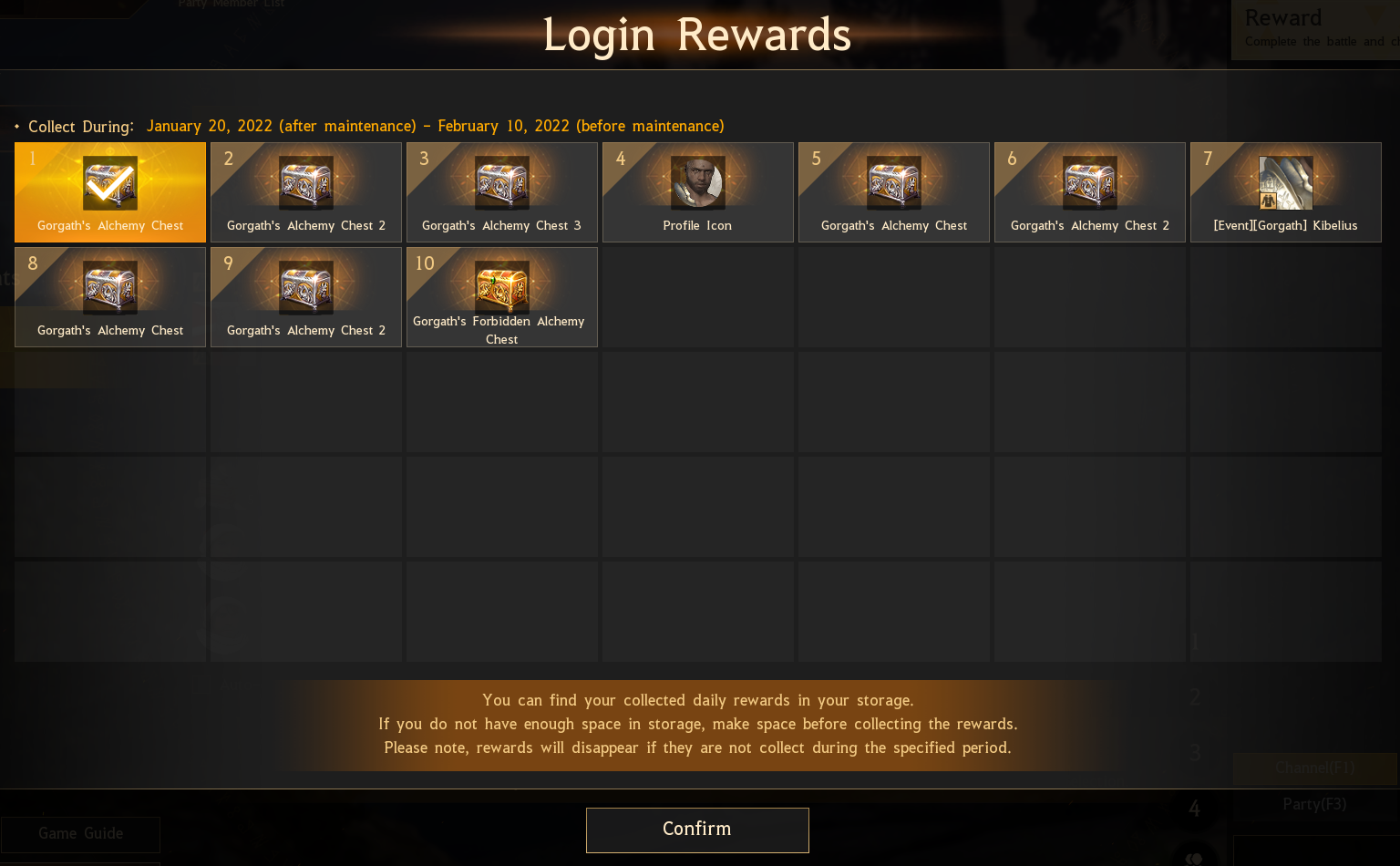1400x866 pixels.
Task: Click the Reward panel heading
Action: coord(1283,18)
